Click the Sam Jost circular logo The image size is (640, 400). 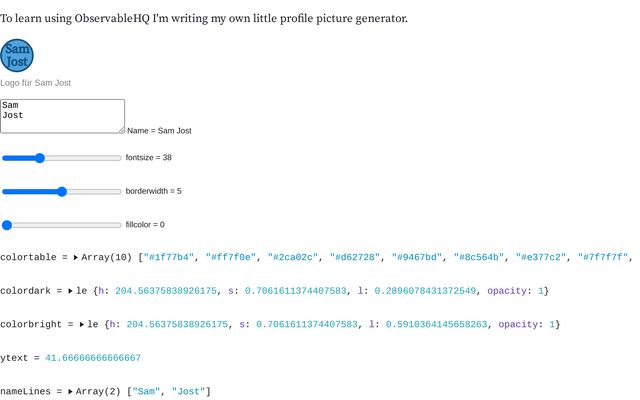[x=17, y=56]
